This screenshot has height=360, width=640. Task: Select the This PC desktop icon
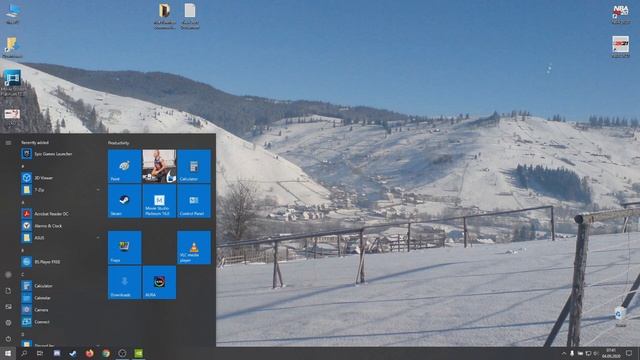[12, 13]
